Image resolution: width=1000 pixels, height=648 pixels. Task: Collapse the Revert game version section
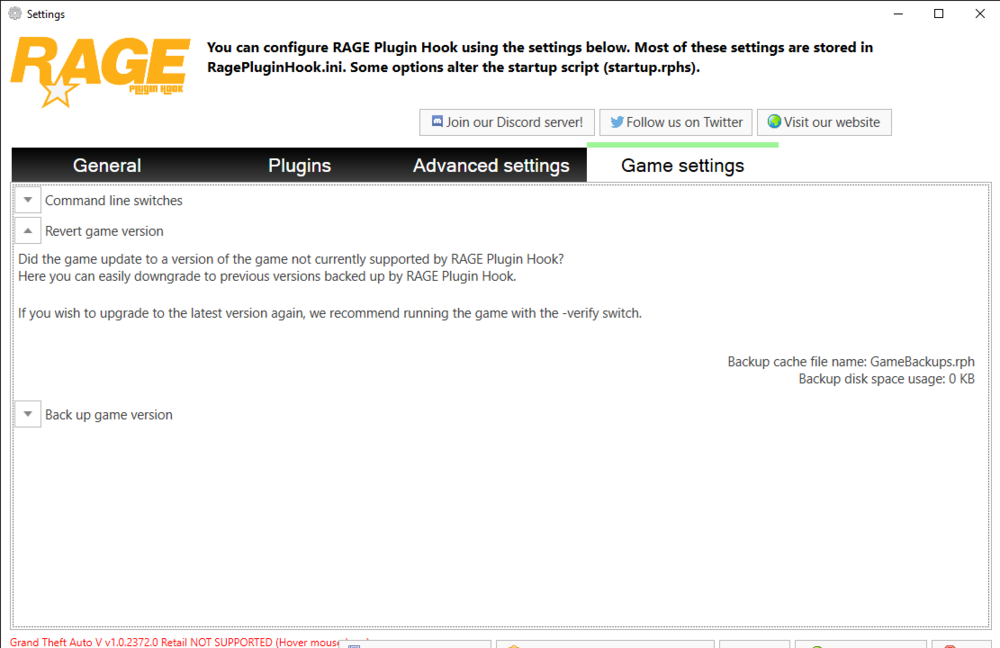click(x=28, y=231)
